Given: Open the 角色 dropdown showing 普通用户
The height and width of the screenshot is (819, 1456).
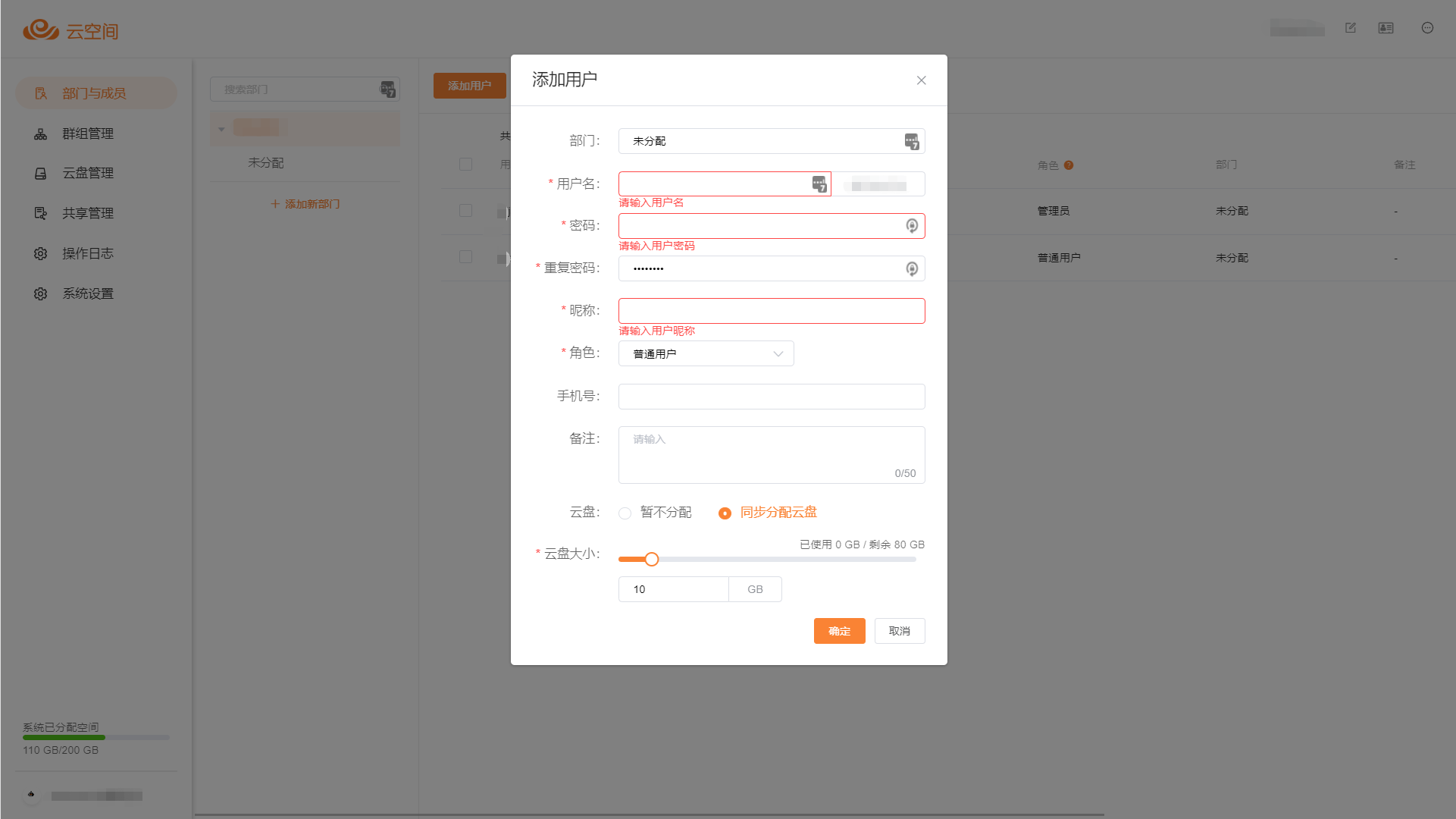Looking at the screenshot, I should click(x=706, y=354).
